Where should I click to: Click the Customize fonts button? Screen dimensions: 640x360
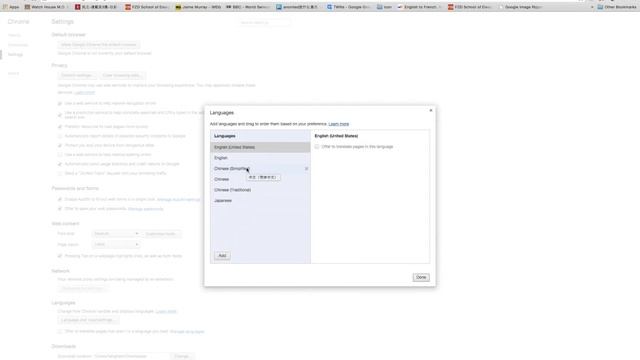click(x=162, y=234)
